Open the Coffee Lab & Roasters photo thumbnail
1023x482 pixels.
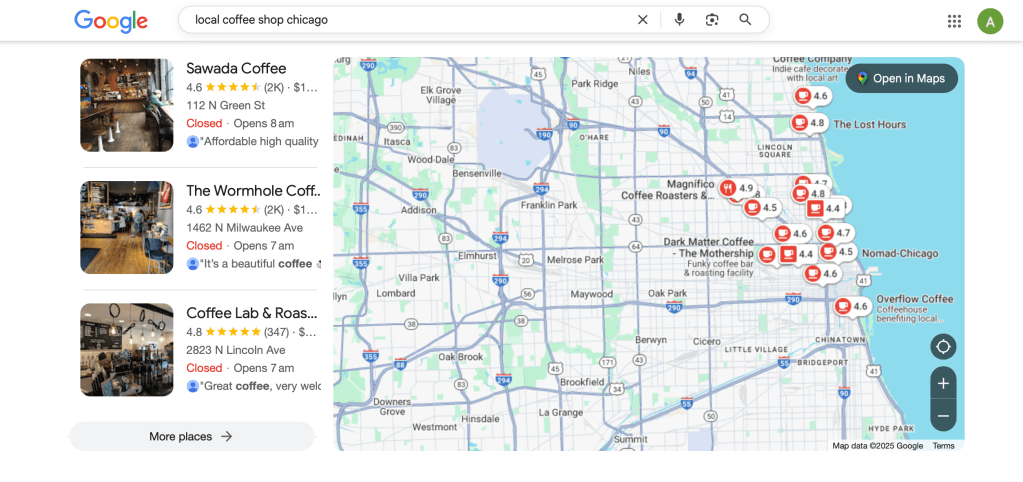[x=127, y=350]
